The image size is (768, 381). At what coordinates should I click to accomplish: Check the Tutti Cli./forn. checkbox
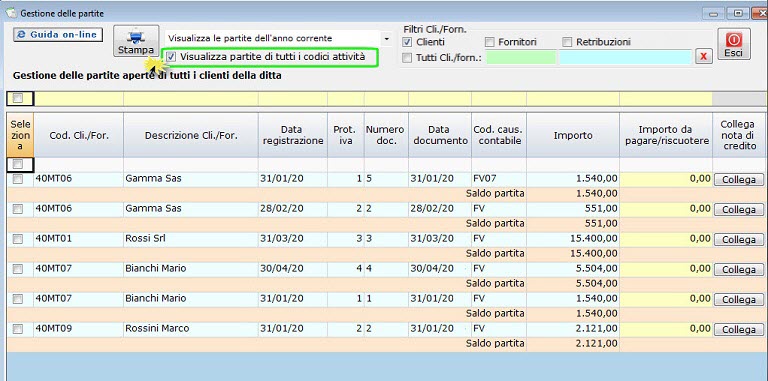(407, 58)
